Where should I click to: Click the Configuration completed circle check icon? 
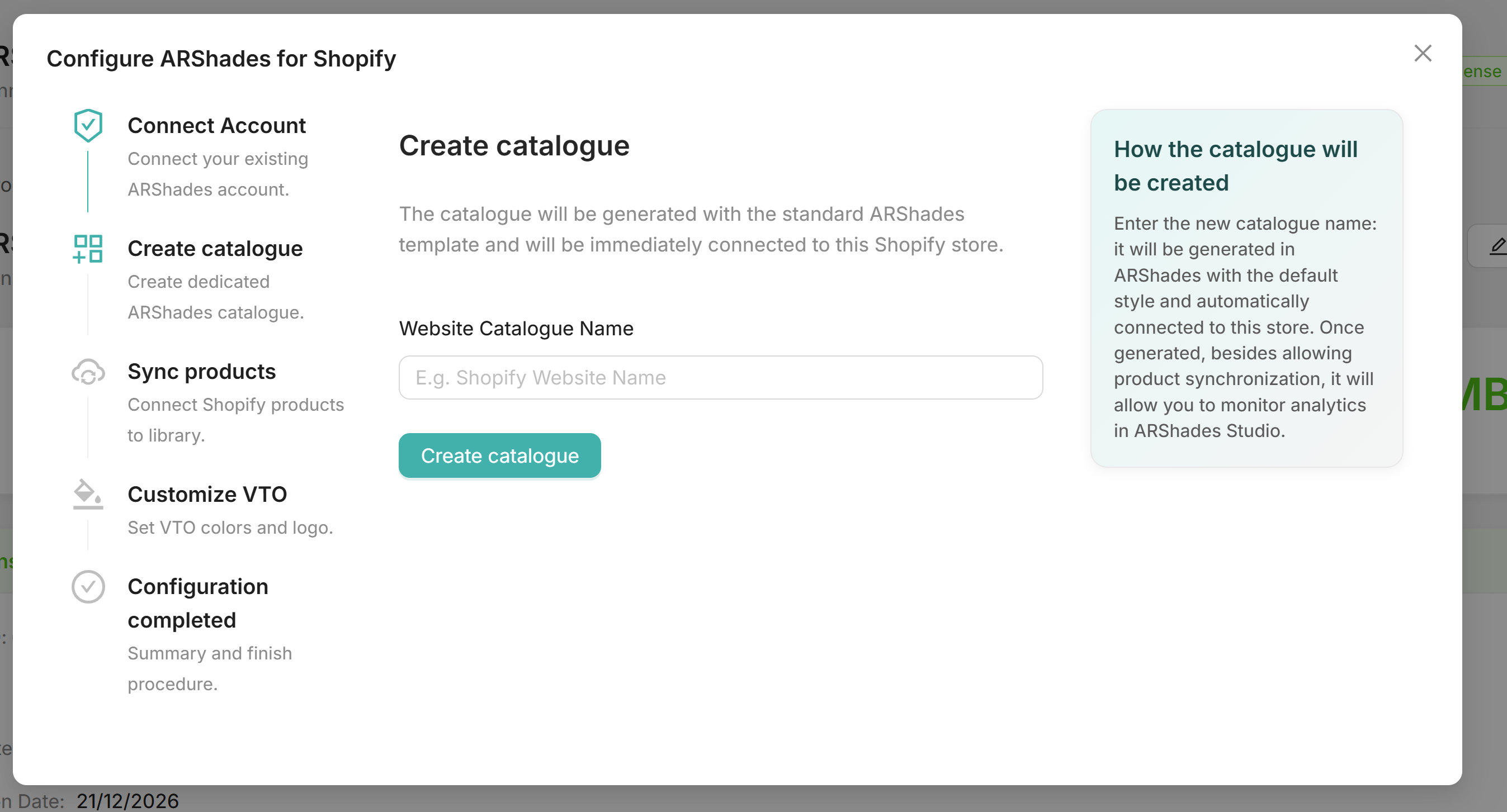(x=88, y=586)
